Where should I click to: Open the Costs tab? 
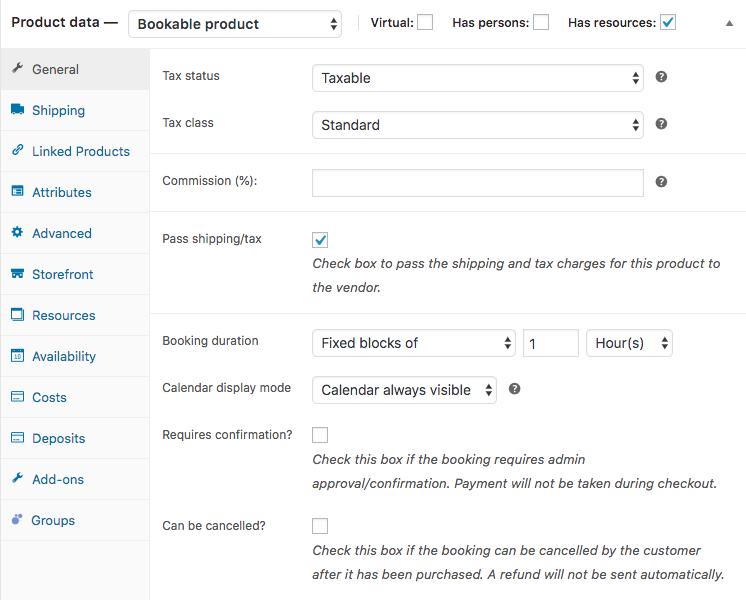tap(49, 397)
